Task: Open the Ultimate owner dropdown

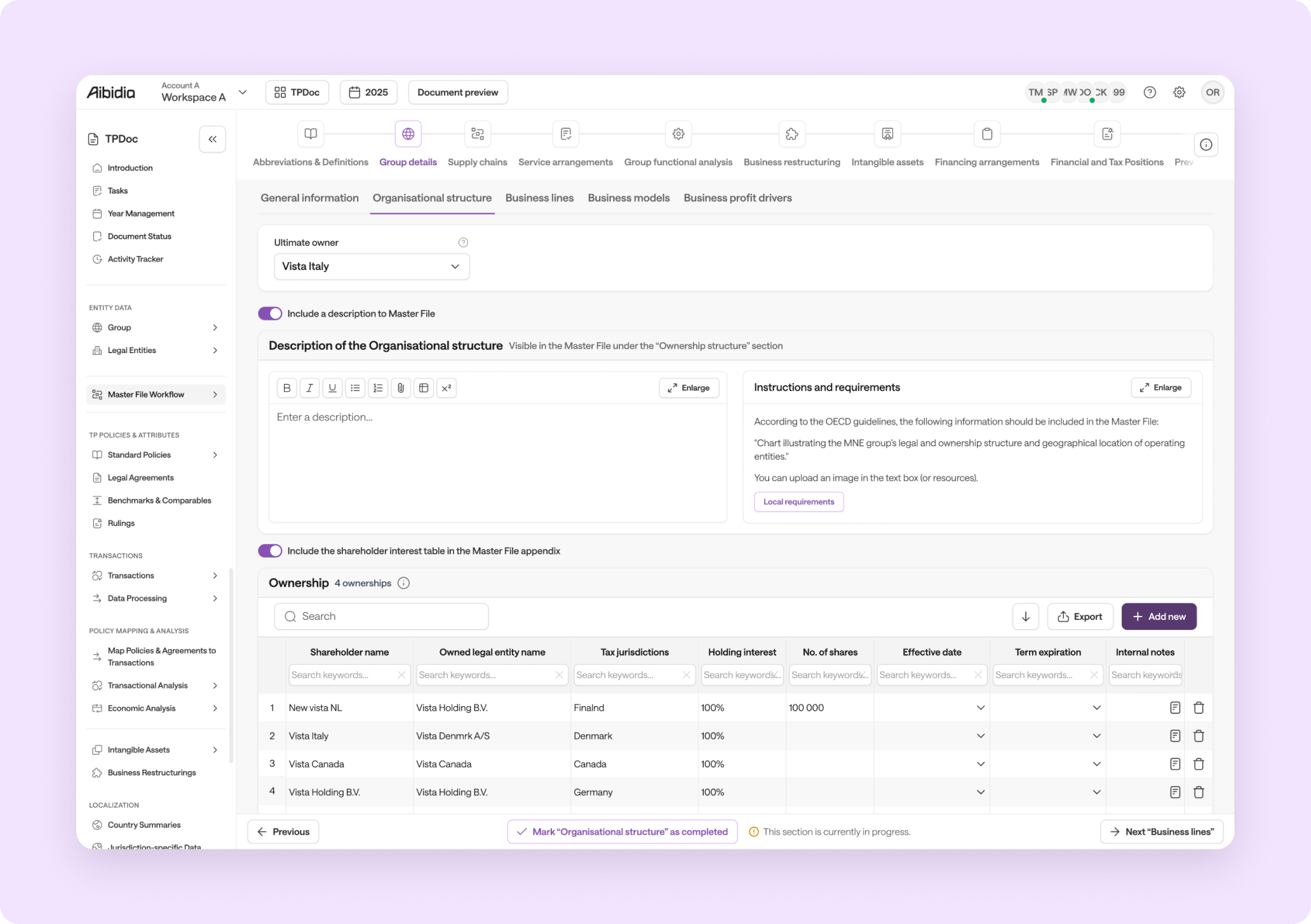Action: pos(372,267)
